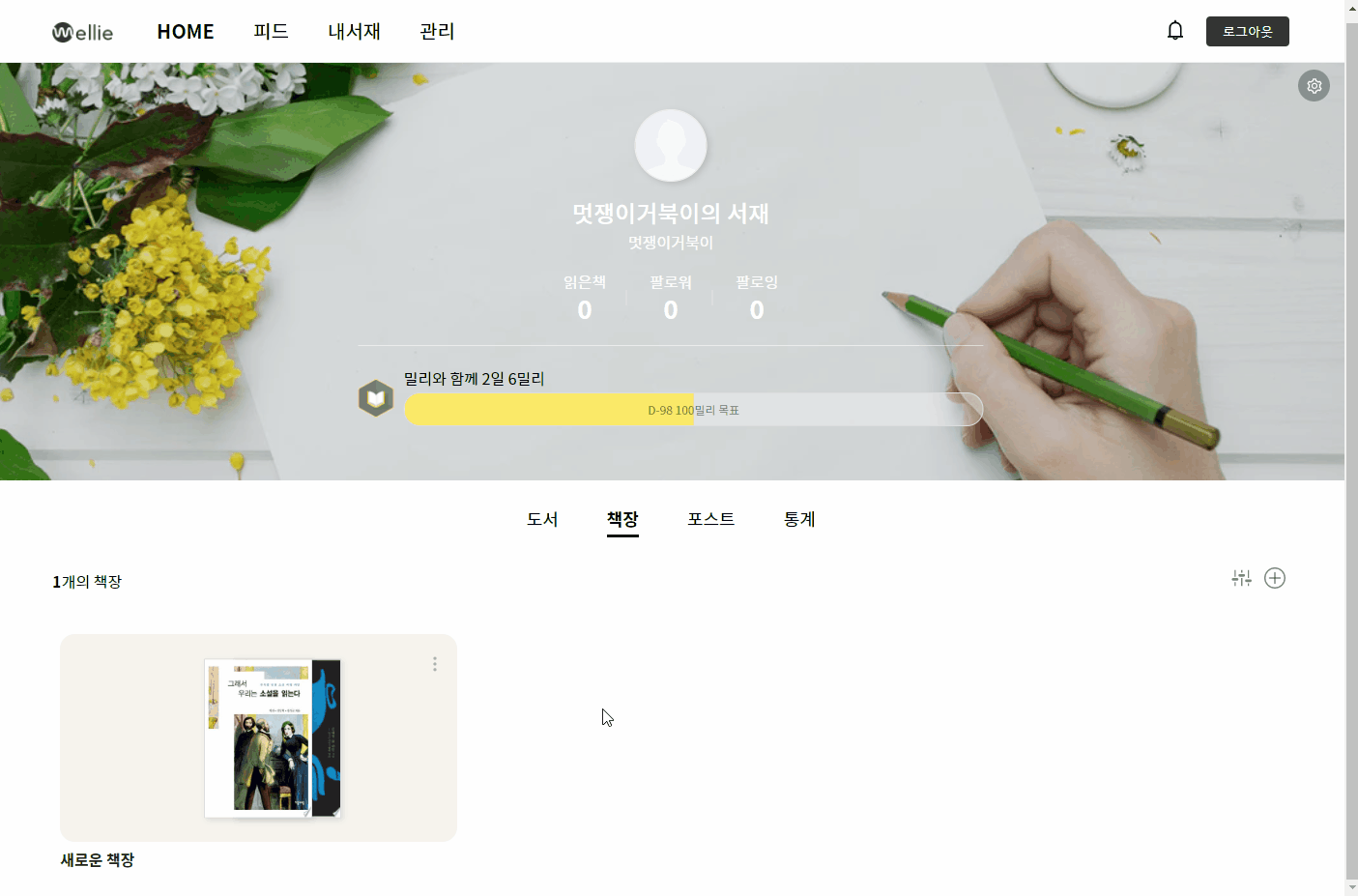Switch to the 도서 tab
Image resolution: width=1358 pixels, height=896 pixels.
(x=542, y=519)
